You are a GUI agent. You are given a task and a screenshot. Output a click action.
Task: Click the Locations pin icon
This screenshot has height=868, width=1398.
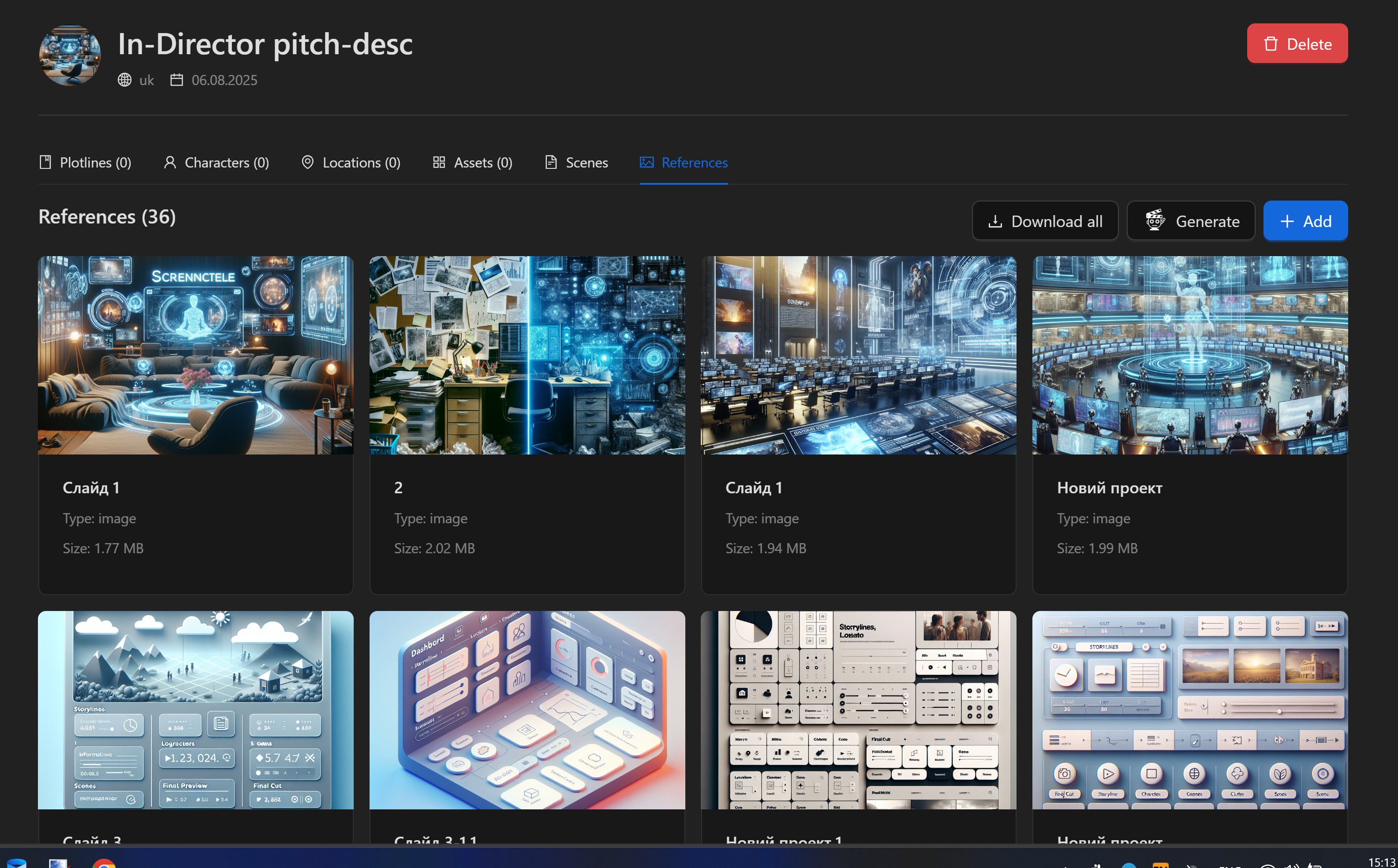308,163
